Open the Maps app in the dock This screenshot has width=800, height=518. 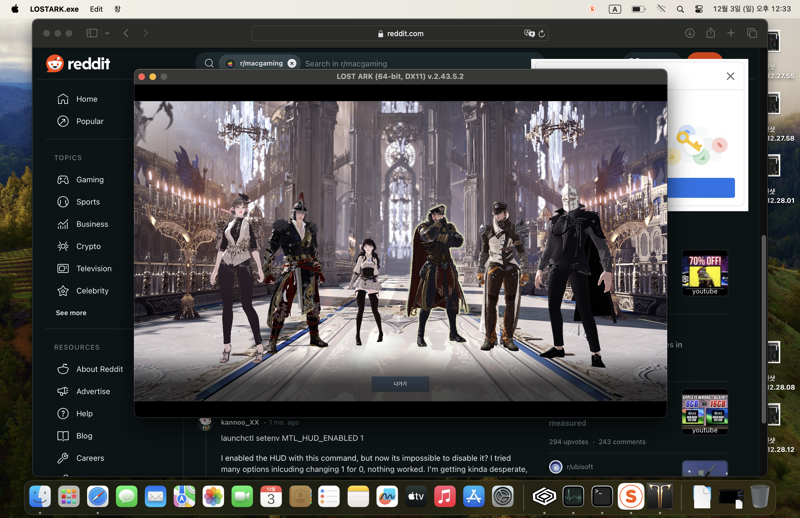point(184,496)
